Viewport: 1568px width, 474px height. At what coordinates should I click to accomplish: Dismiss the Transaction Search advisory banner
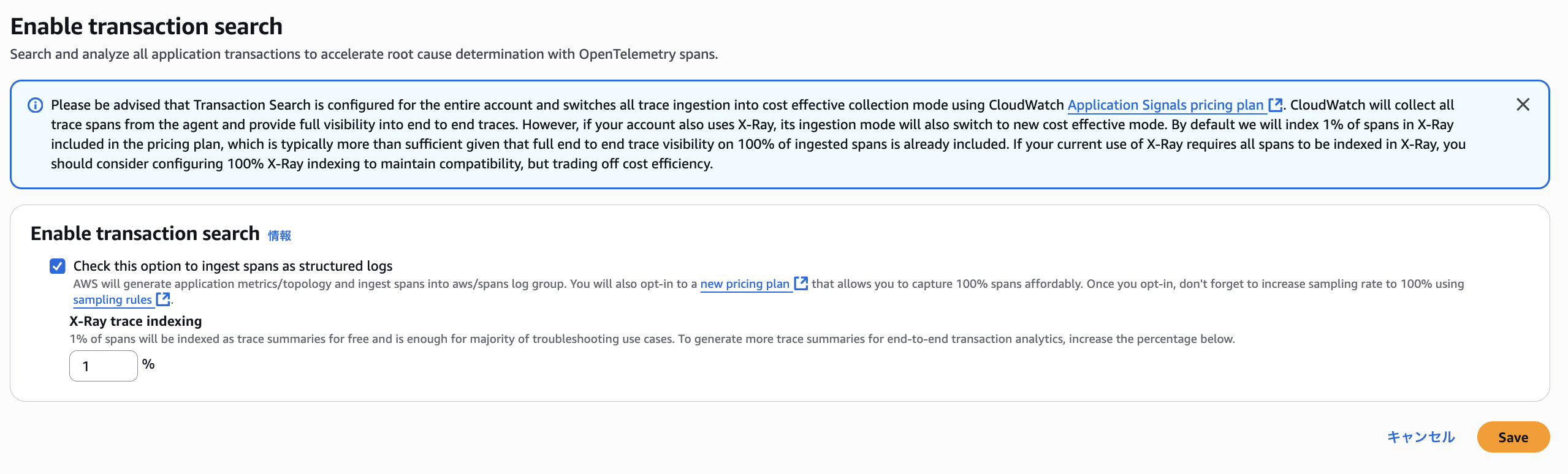tap(1524, 105)
